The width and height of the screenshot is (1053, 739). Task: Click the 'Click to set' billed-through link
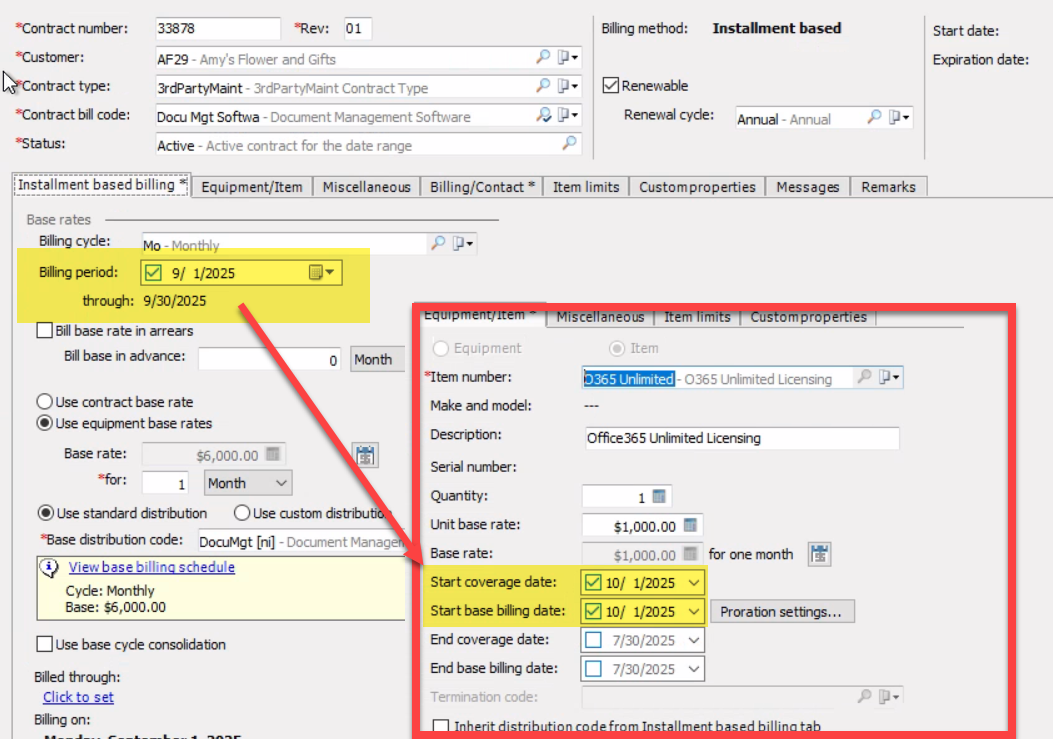[79, 697]
